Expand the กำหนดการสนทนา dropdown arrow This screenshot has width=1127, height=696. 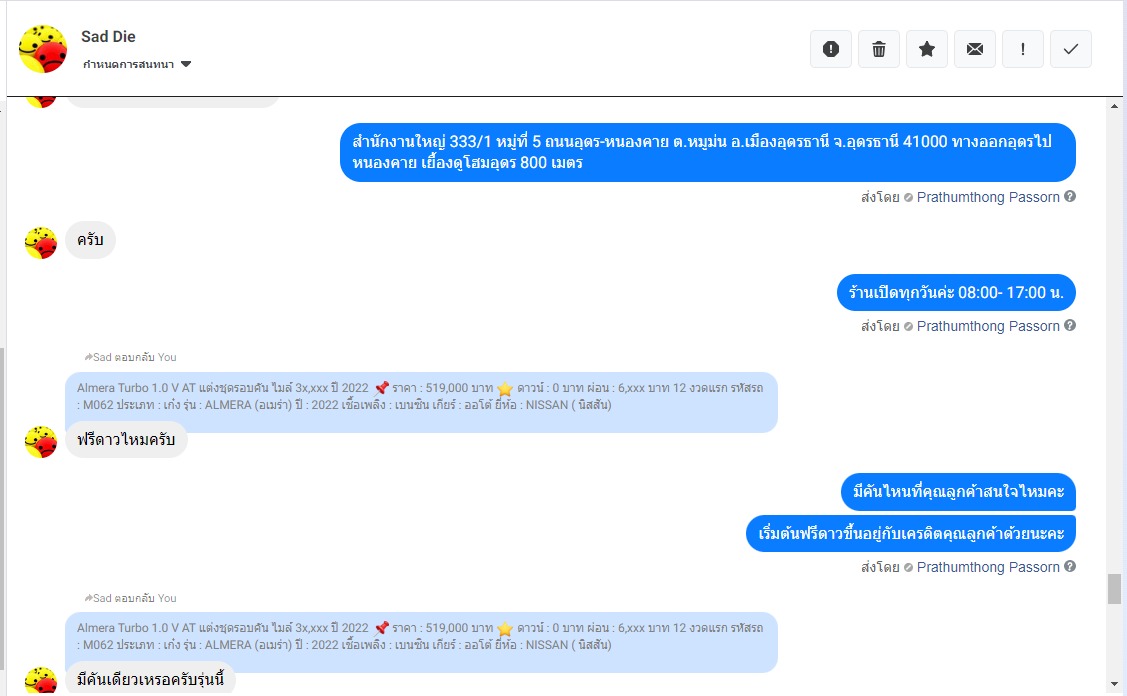186,64
